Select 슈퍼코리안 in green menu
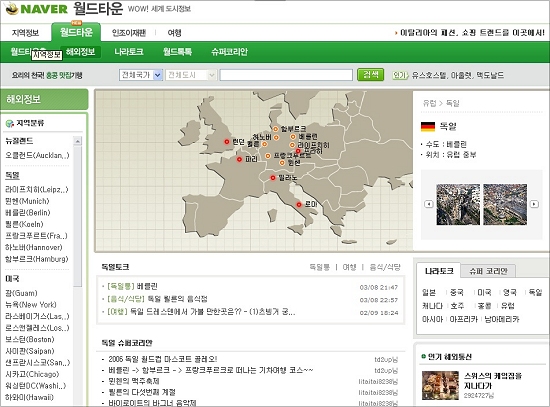550x407 pixels. click(x=229, y=52)
